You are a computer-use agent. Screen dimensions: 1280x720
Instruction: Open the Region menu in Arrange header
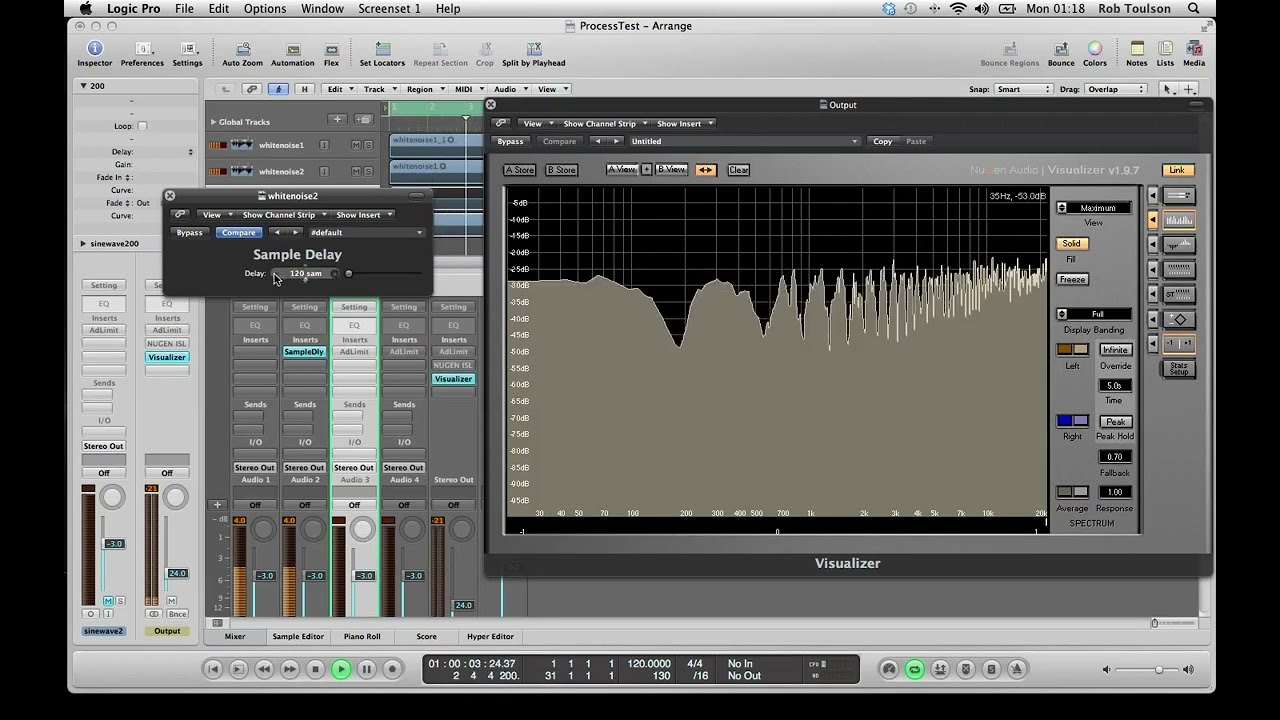(x=424, y=89)
